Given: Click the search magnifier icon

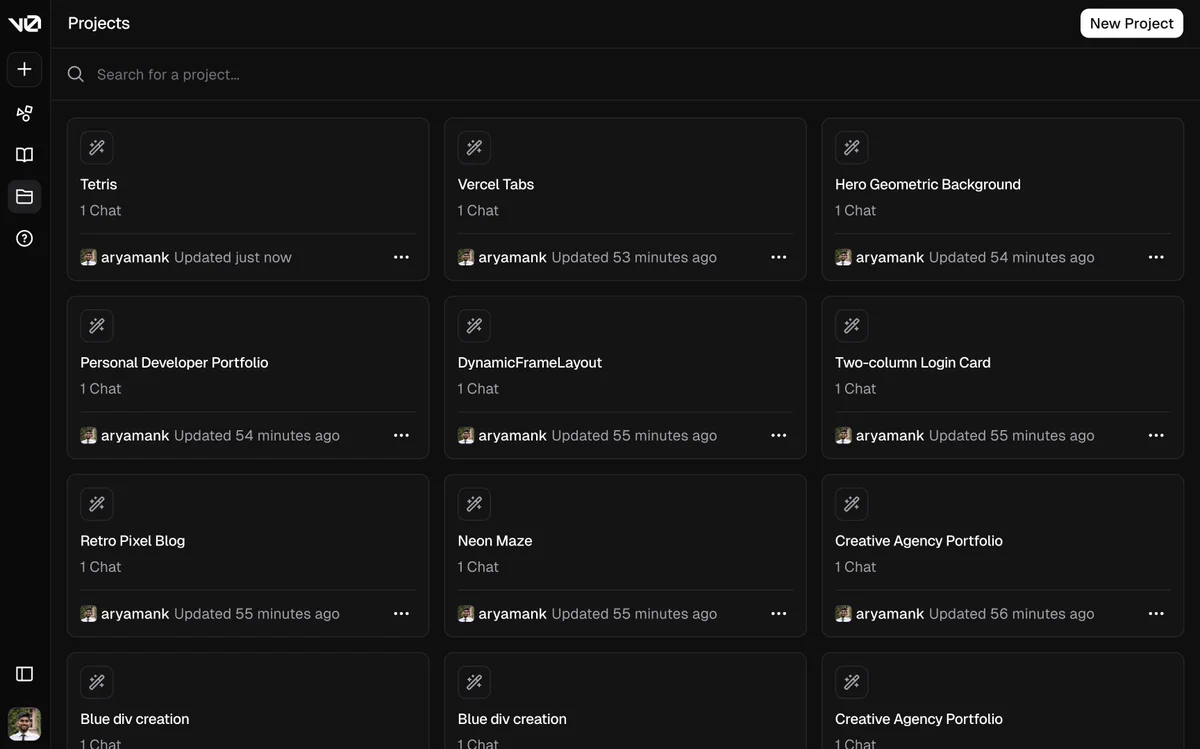Looking at the screenshot, I should tap(75, 74).
